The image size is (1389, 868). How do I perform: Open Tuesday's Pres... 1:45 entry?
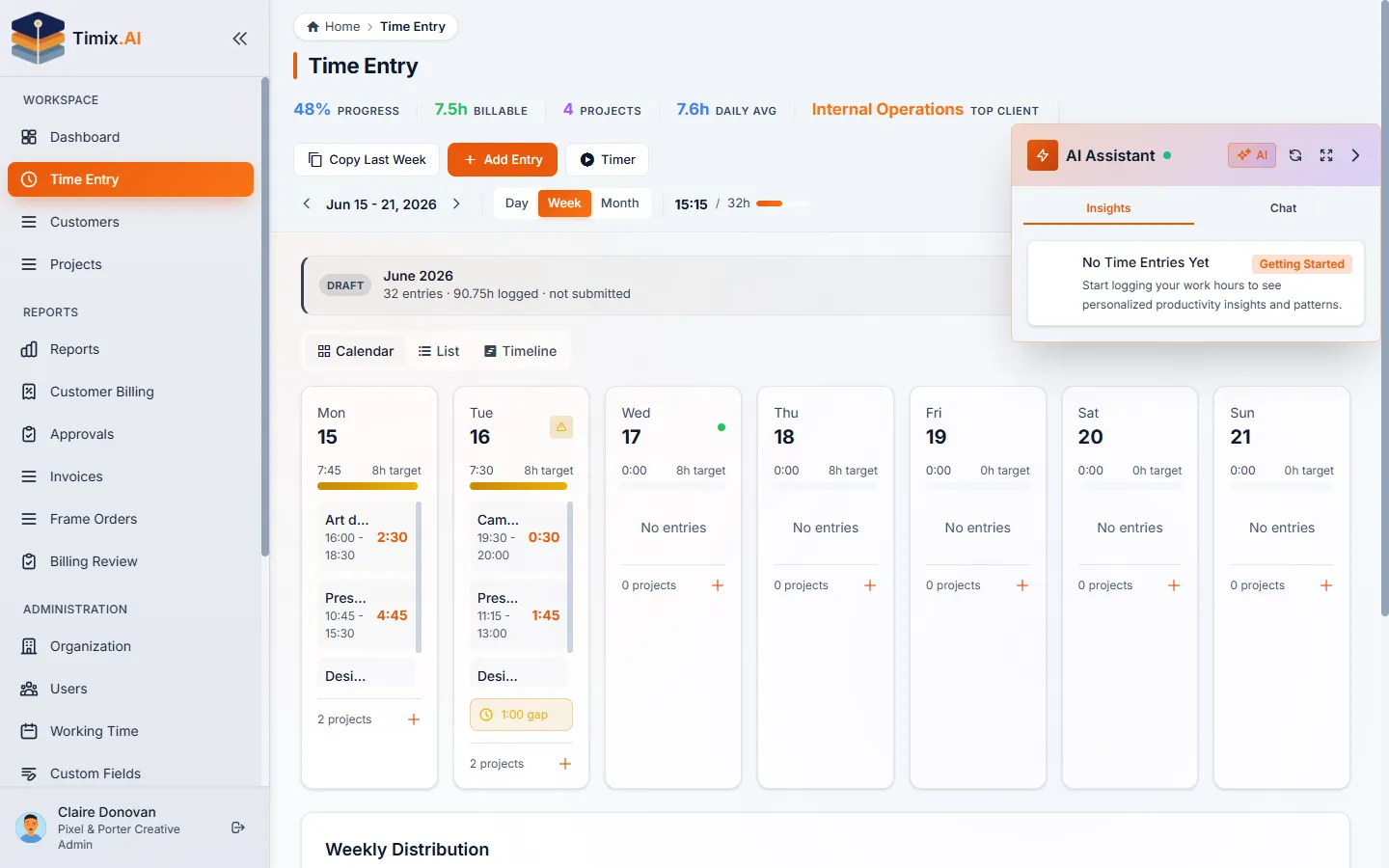[519, 615]
